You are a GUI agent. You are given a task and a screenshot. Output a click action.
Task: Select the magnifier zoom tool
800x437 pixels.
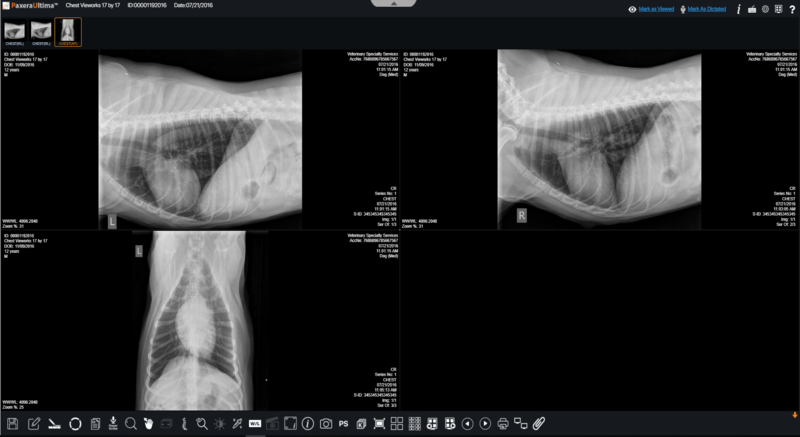tap(130, 424)
